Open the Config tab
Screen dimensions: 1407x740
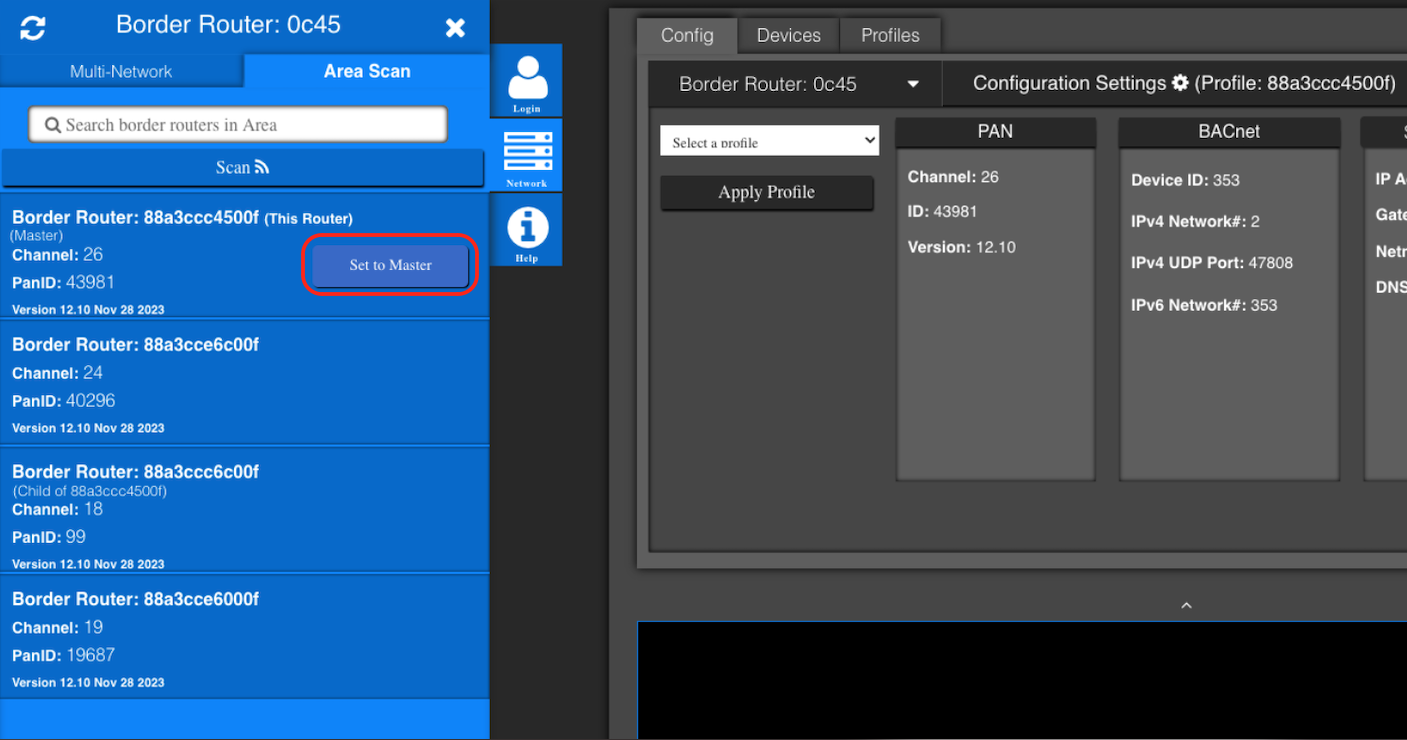coord(687,35)
